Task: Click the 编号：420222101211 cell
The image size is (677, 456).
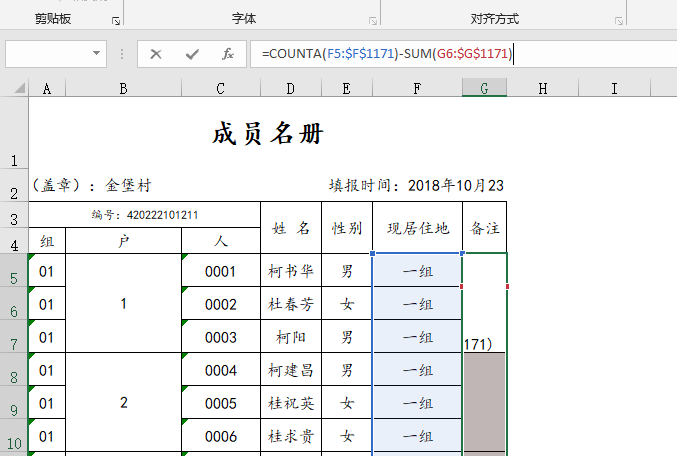Action: pyautogui.click(x=145, y=215)
